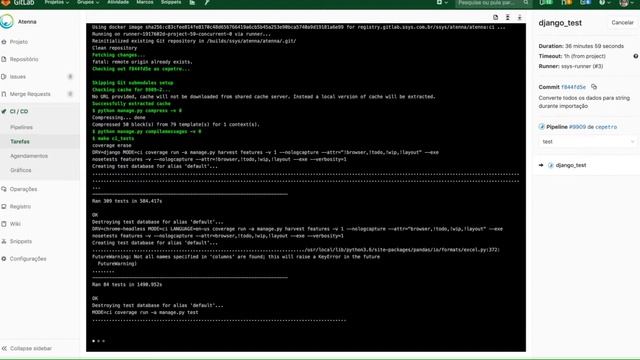The width and height of the screenshot is (640, 360).
Task: Jump to bottom of job log
Action: tap(520, 17)
